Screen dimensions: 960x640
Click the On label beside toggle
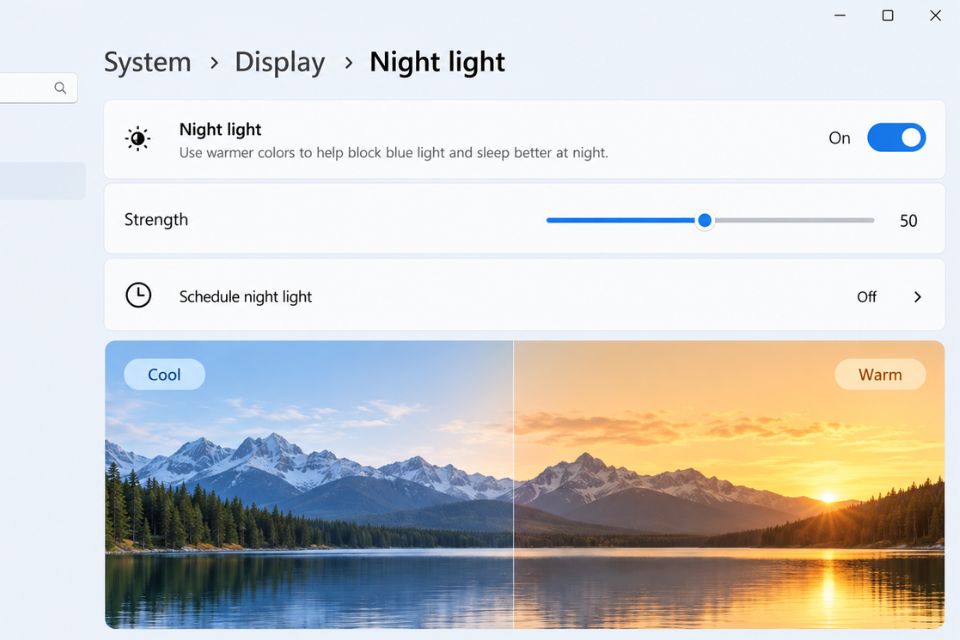click(x=839, y=138)
